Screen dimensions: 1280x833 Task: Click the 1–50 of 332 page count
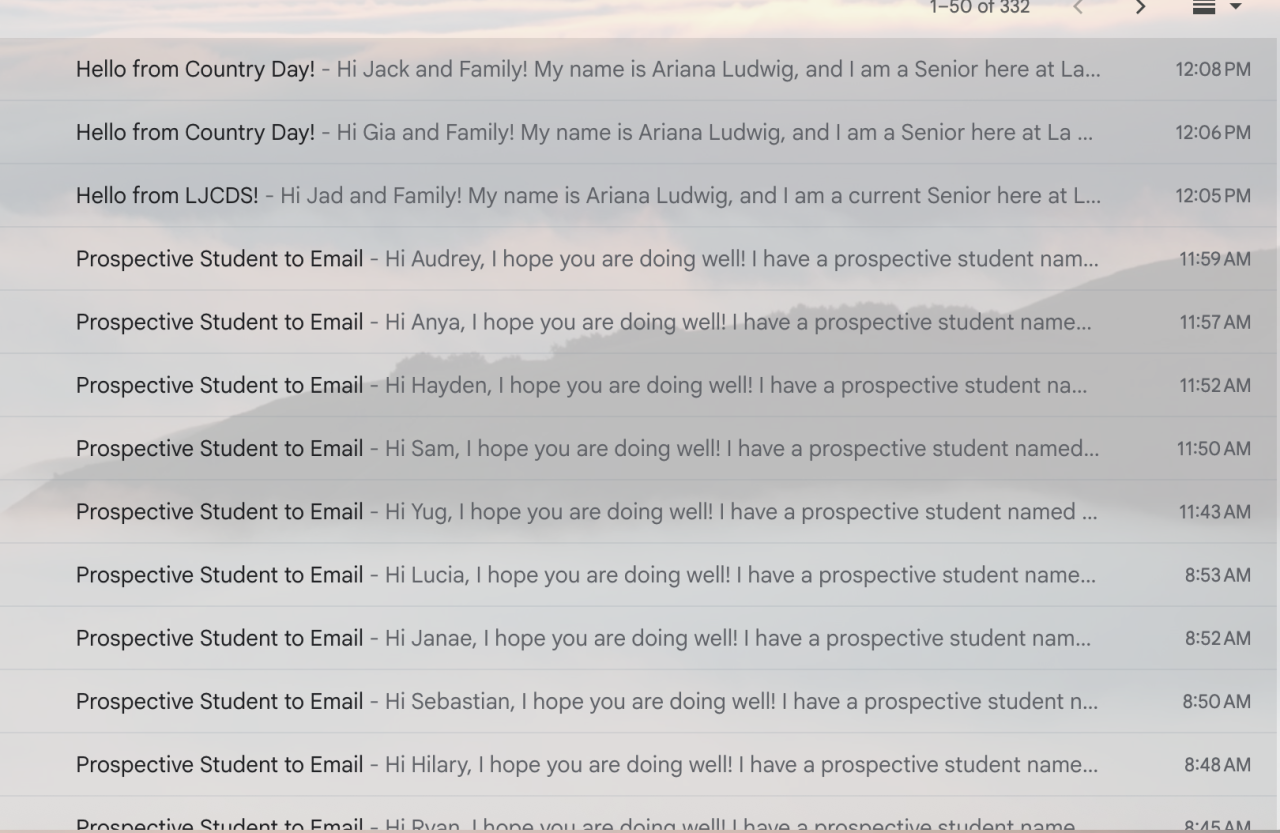coord(979,8)
